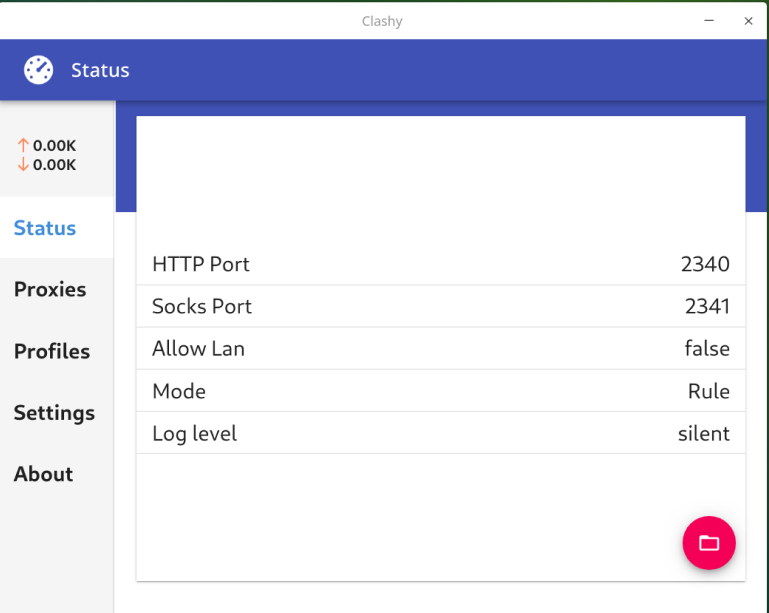Click the silent log level value

(703, 433)
